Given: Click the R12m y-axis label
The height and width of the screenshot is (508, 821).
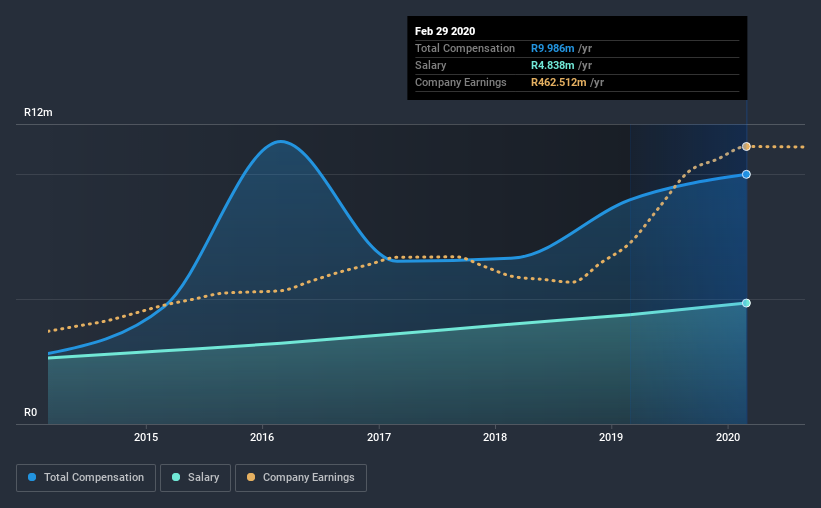Looking at the screenshot, I should 38,113.
